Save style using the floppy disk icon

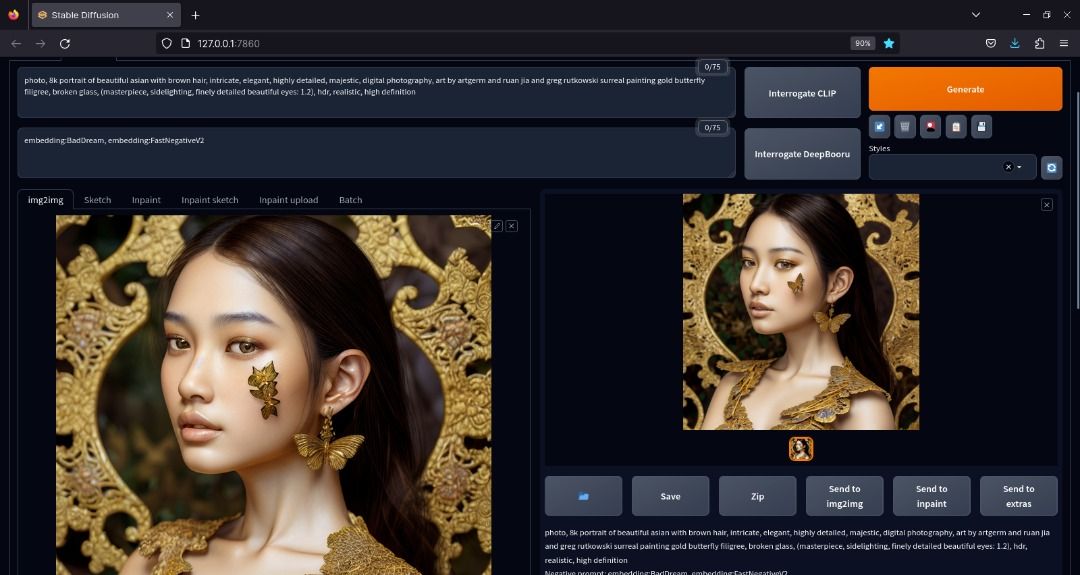tap(982, 126)
